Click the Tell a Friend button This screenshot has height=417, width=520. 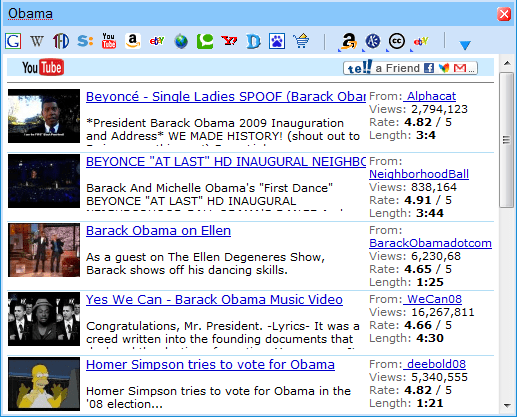coord(410,68)
